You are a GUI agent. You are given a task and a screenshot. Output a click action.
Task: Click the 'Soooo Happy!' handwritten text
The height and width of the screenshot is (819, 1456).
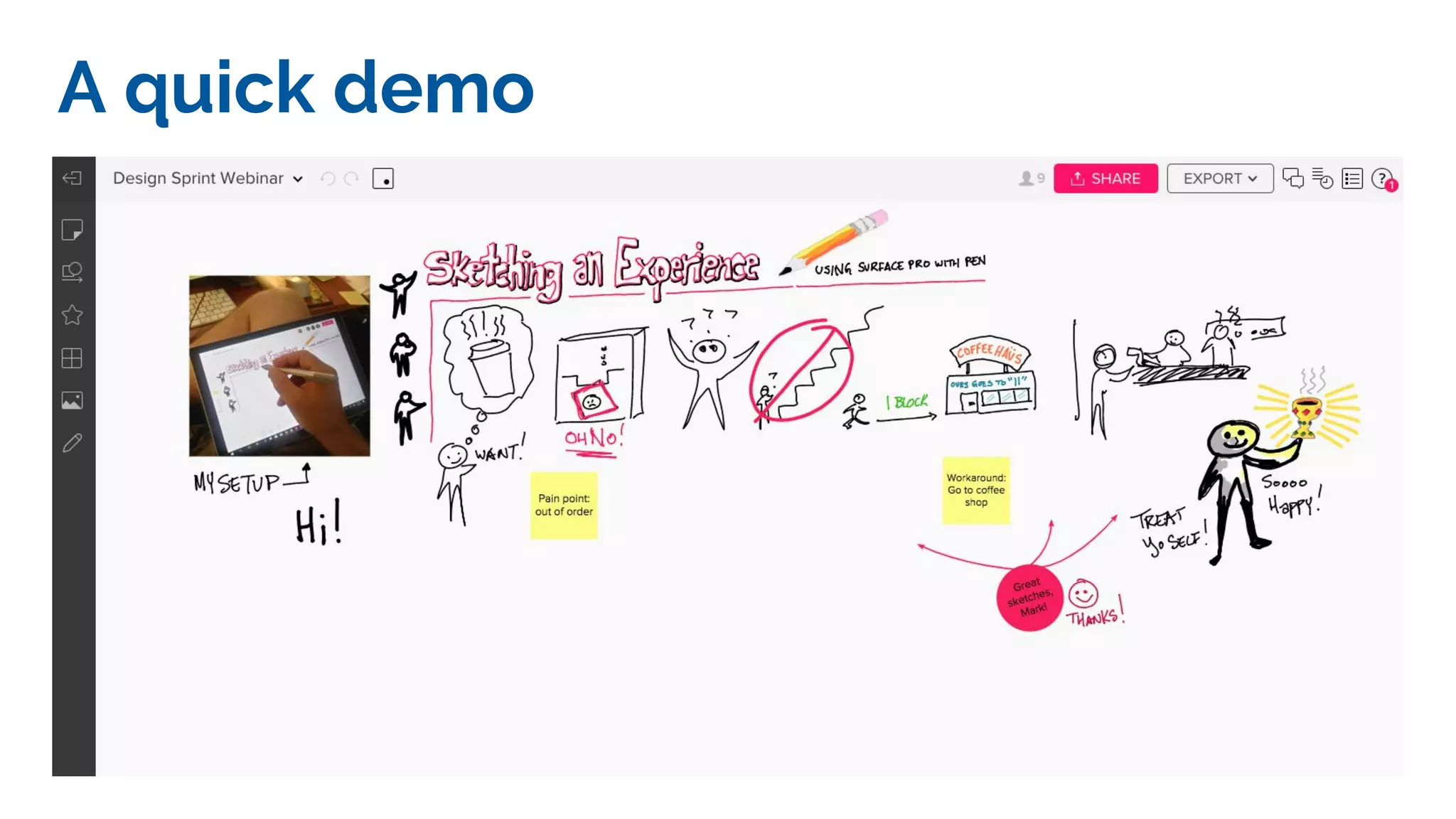coord(1292,495)
